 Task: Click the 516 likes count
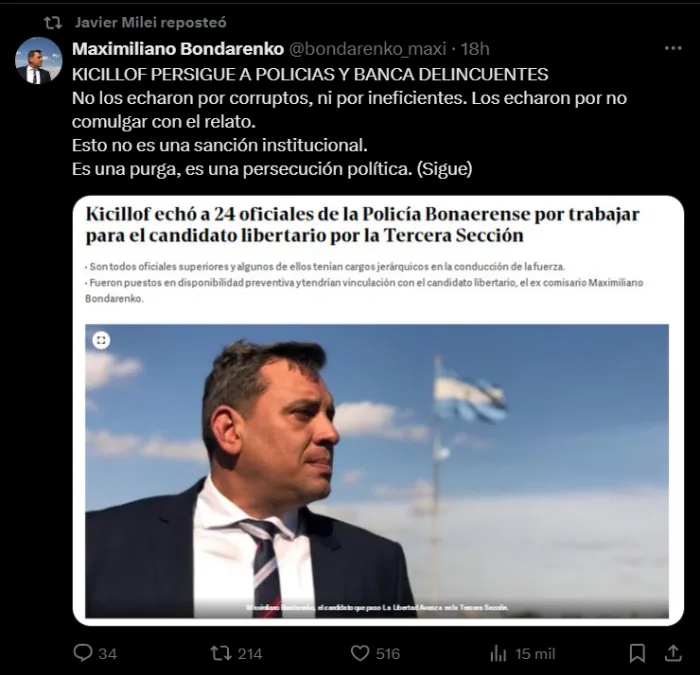[x=388, y=654]
